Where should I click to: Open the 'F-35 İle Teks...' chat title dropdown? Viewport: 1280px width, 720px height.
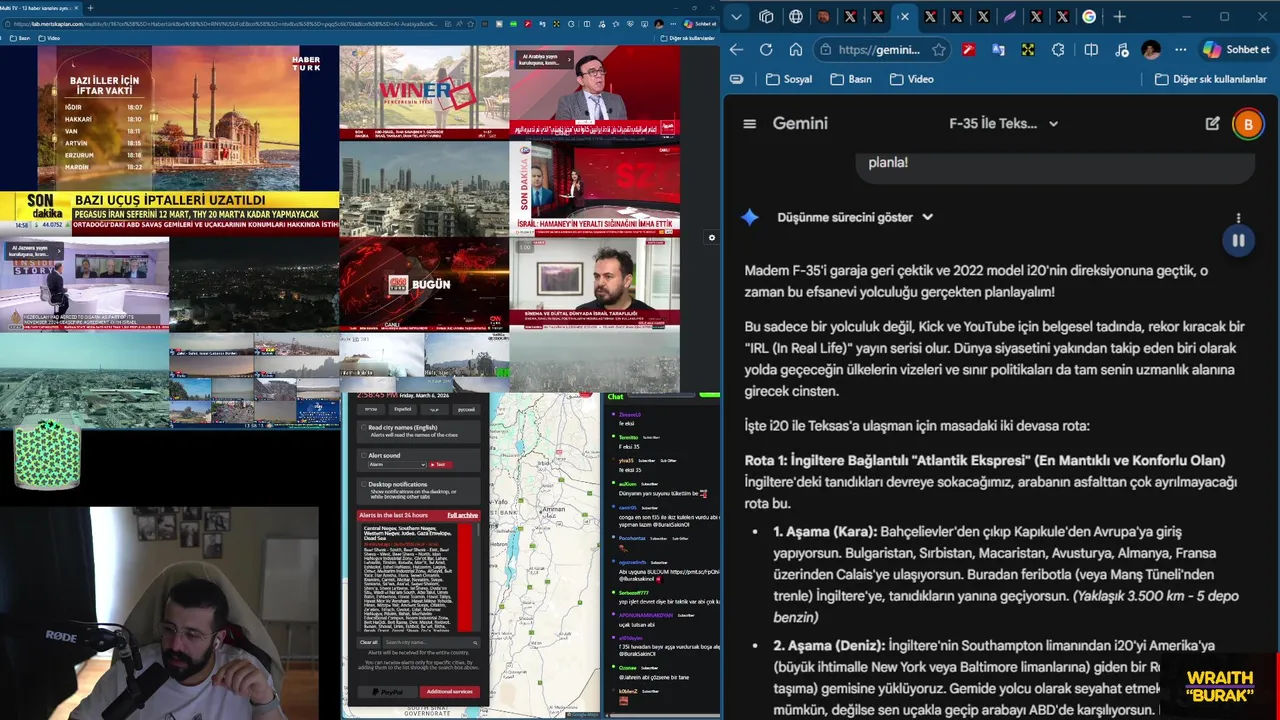point(1003,124)
